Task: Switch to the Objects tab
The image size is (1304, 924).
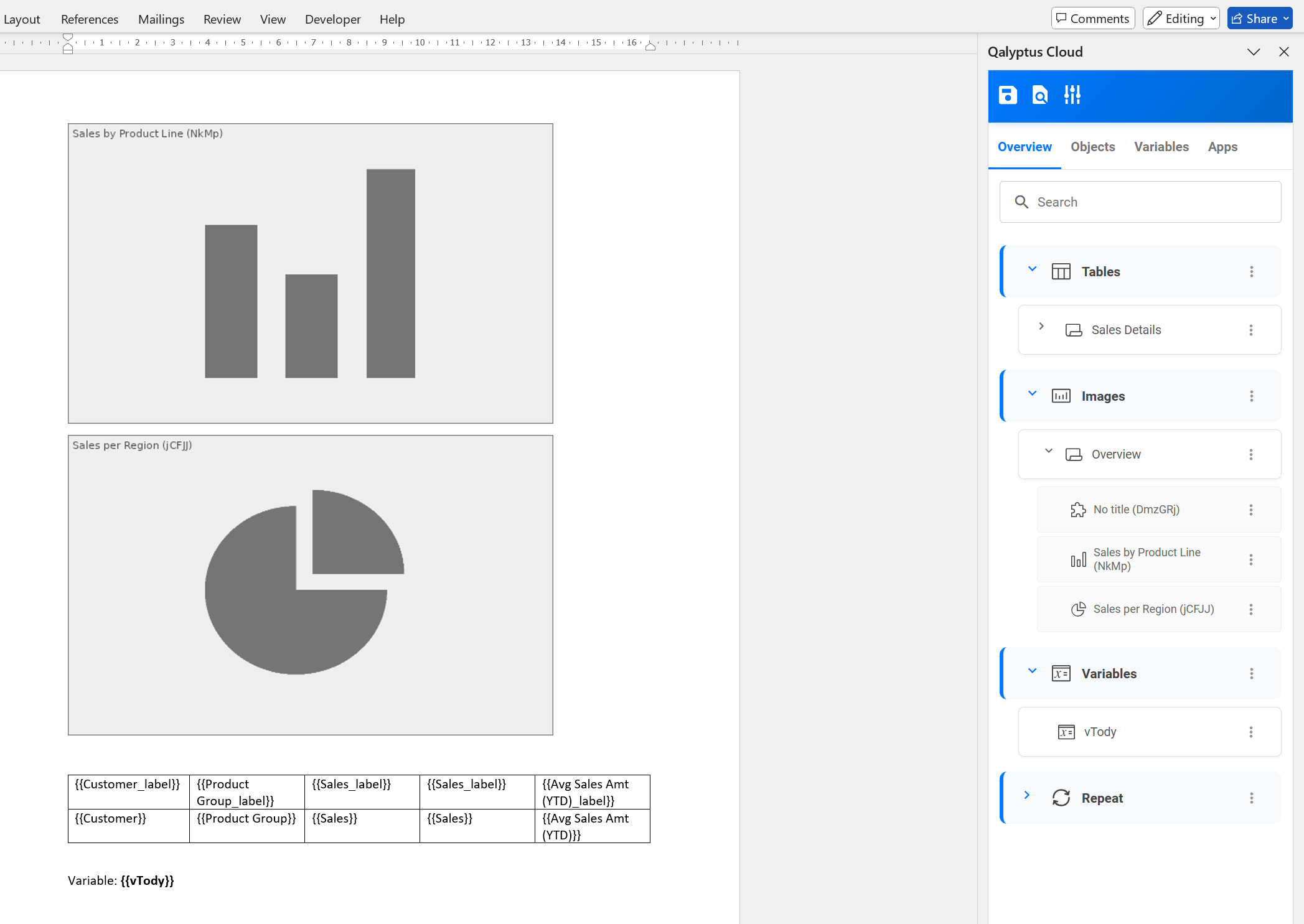Action: pyautogui.click(x=1093, y=147)
